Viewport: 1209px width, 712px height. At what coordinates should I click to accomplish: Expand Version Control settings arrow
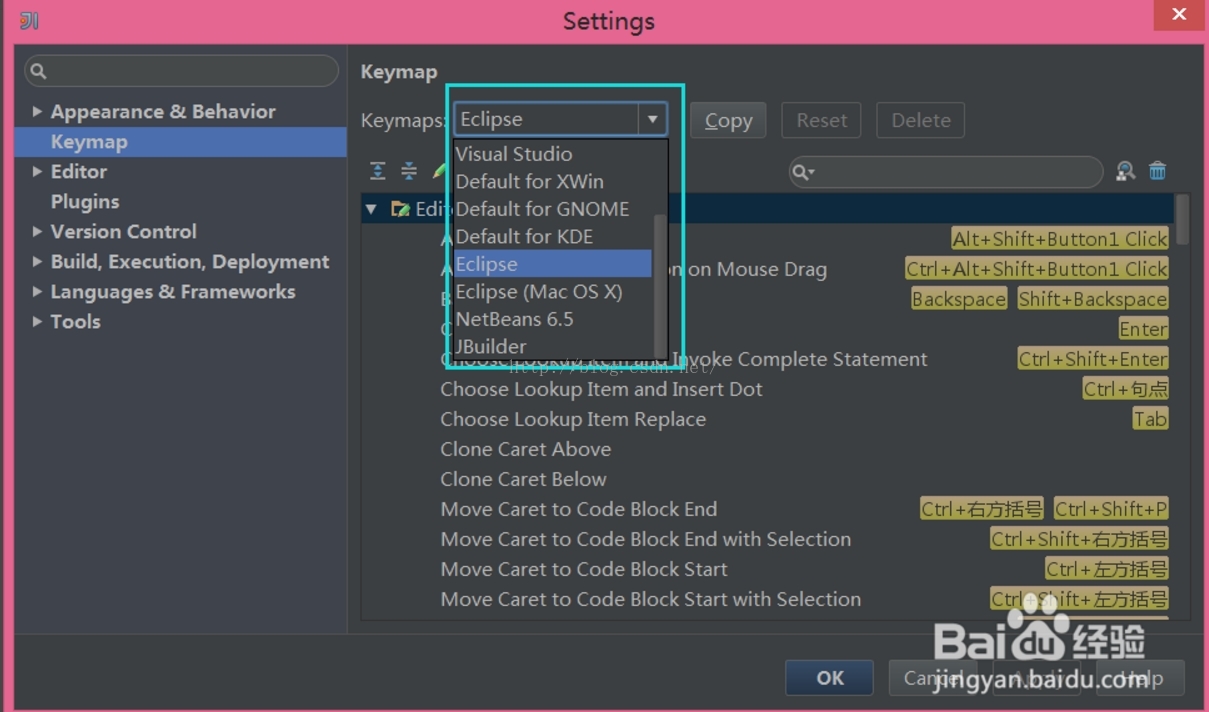[x=37, y=231]
